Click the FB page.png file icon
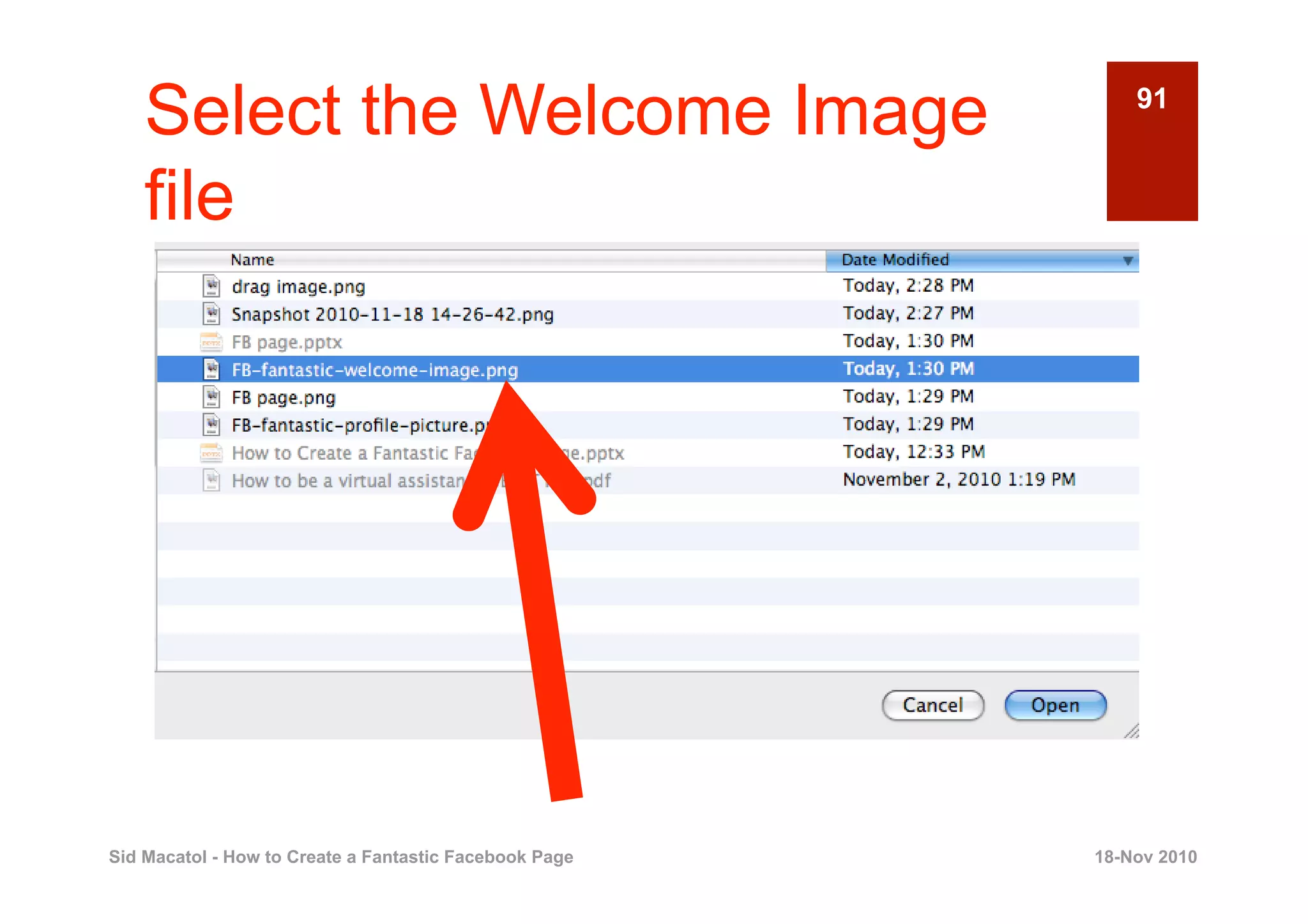The width and height of the screenshot is (1308, 924). [x=211, y=397]
